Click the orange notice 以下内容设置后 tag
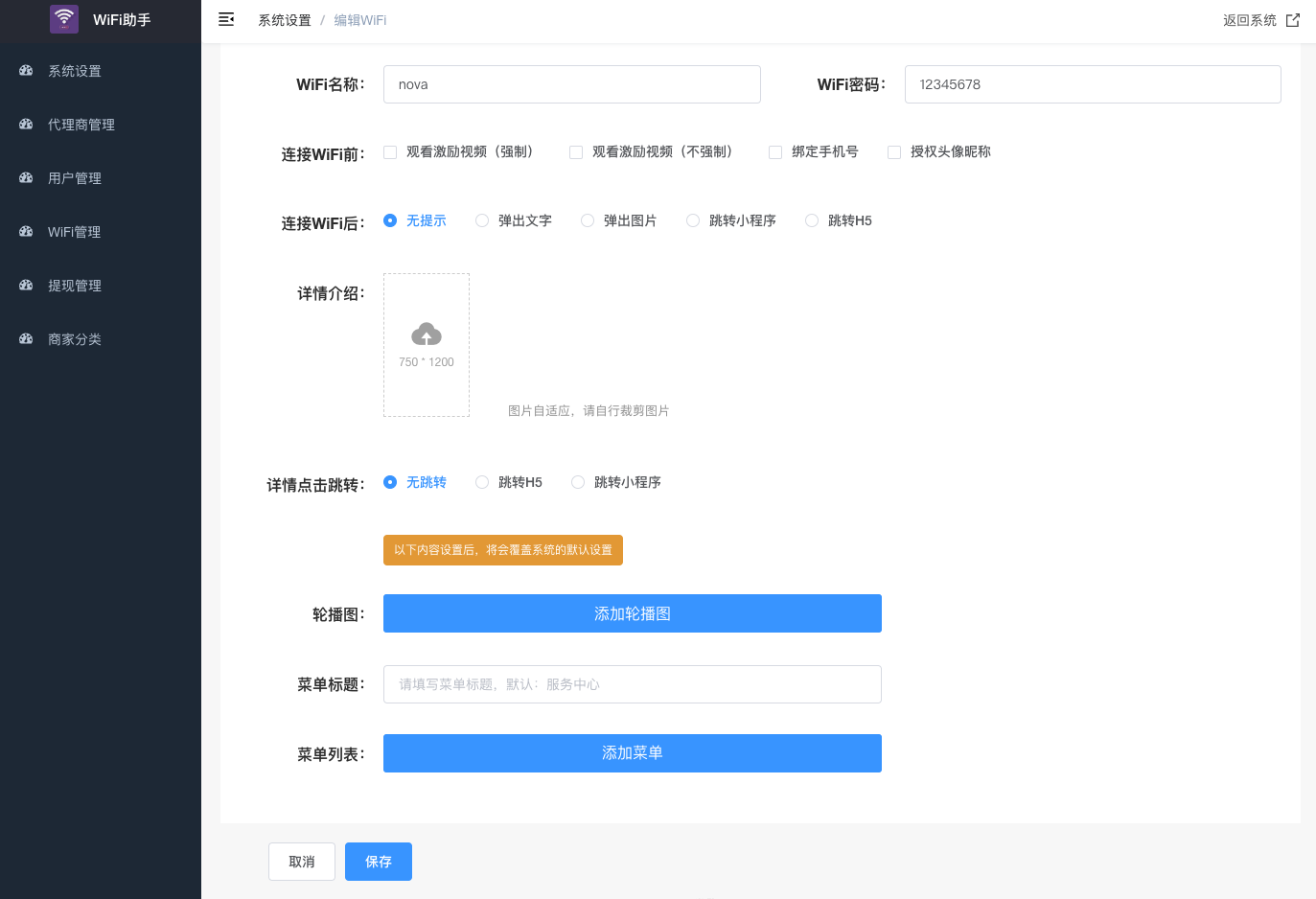 [x=503, y=550]
